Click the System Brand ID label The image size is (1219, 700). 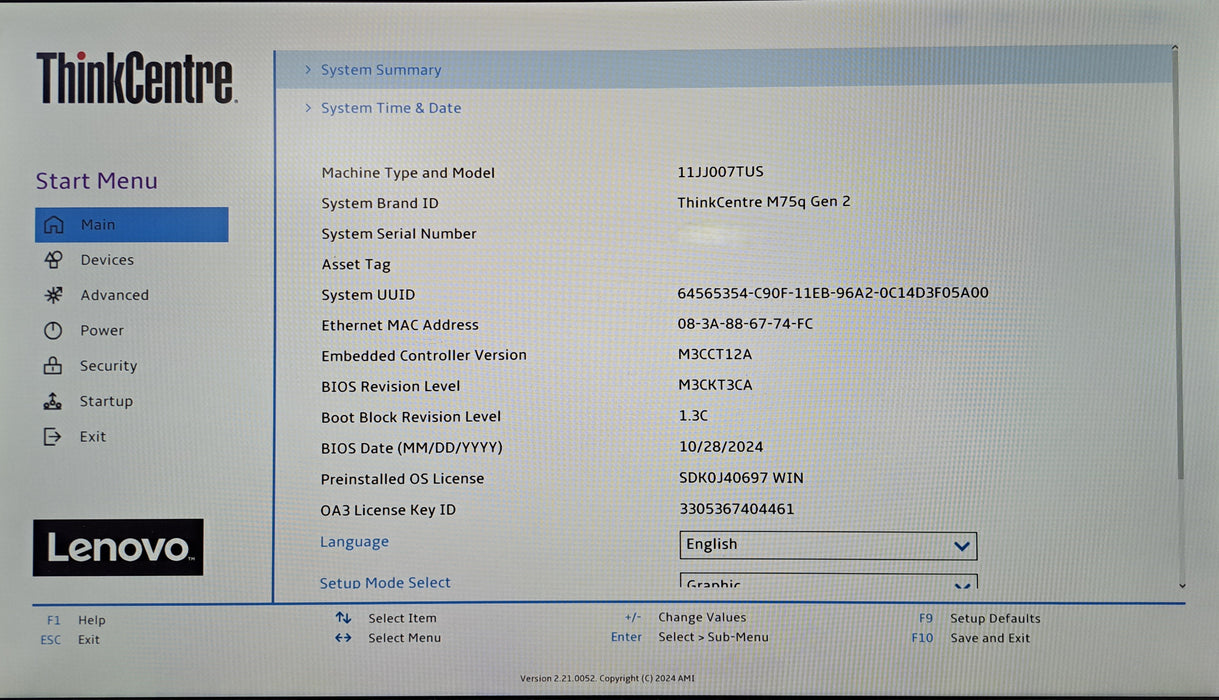[x=380, y=203]
